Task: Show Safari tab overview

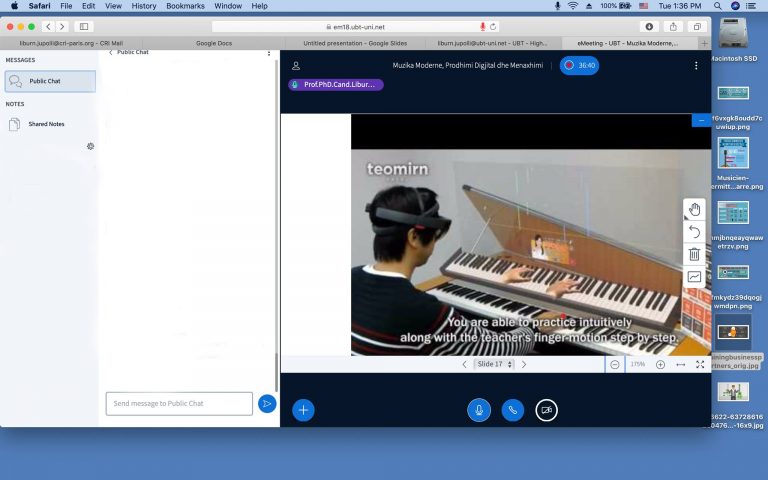Action: (x=696, y=26)
